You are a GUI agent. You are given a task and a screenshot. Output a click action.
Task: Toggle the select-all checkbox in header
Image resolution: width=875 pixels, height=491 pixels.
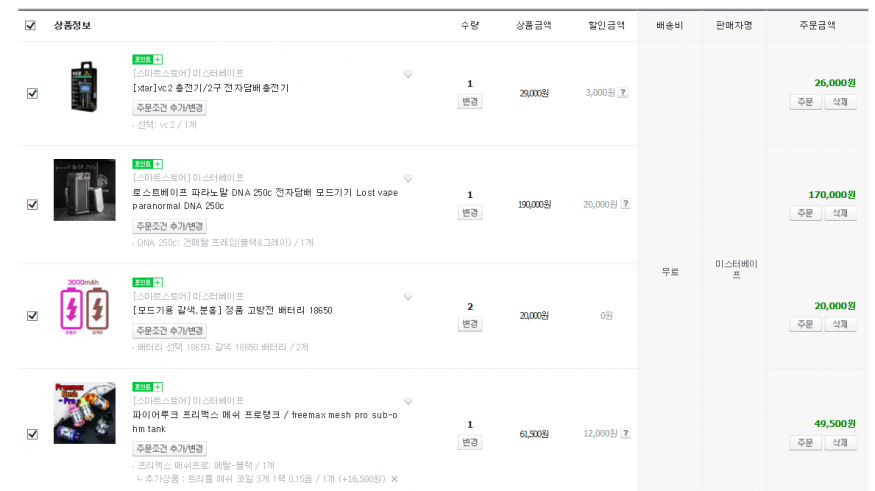pyautogui.click(x=30, y=25)
